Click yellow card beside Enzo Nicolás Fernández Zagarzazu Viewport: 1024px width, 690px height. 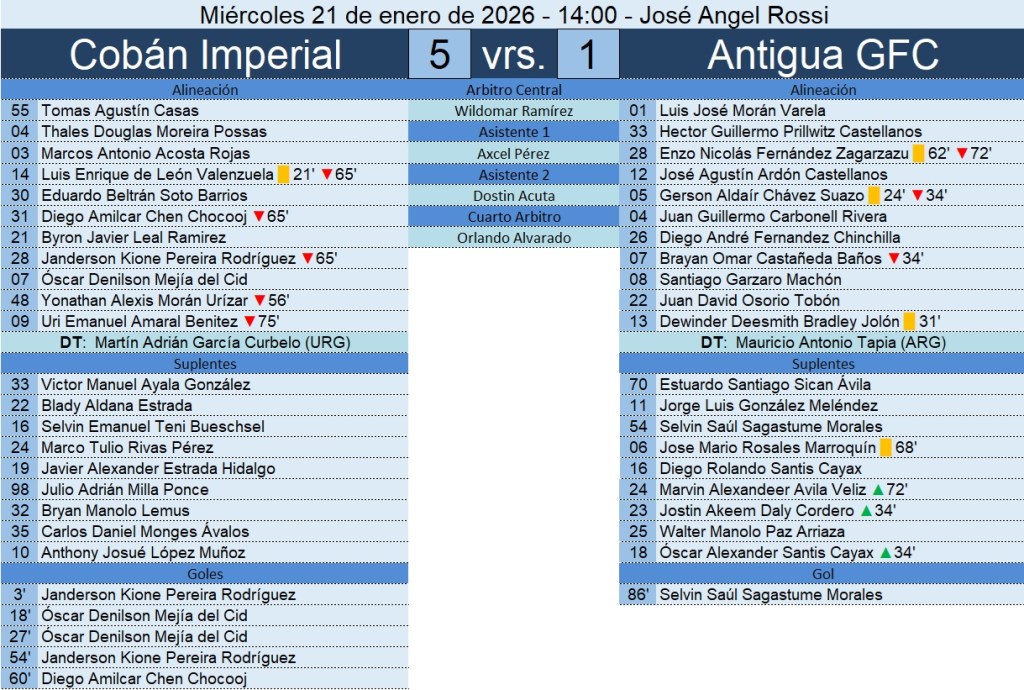[x=919, y=153]
